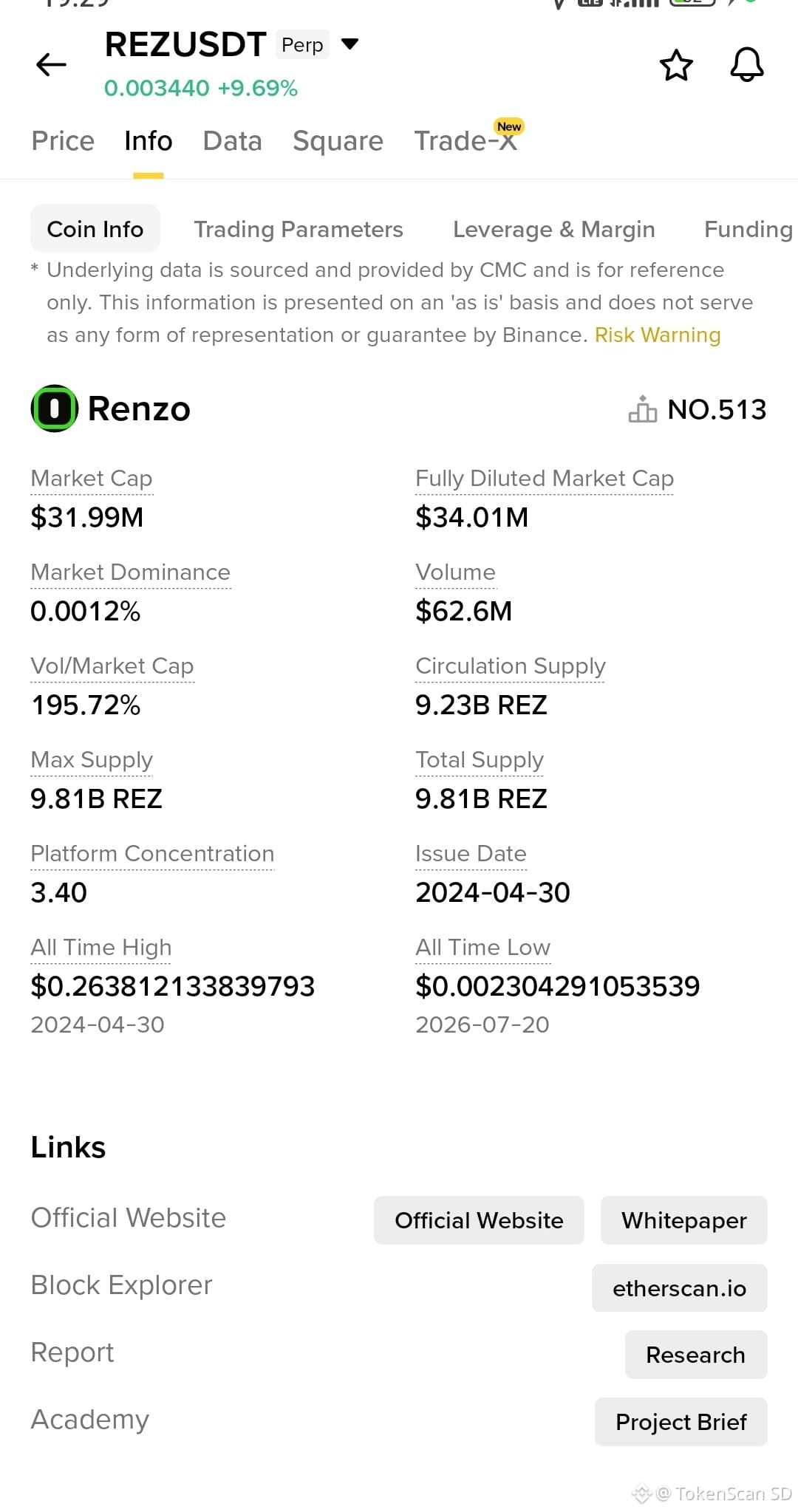Open the Research report button
This screenshot has height=1512, width=798.
pyautogui.click(x=696, y=1355)
